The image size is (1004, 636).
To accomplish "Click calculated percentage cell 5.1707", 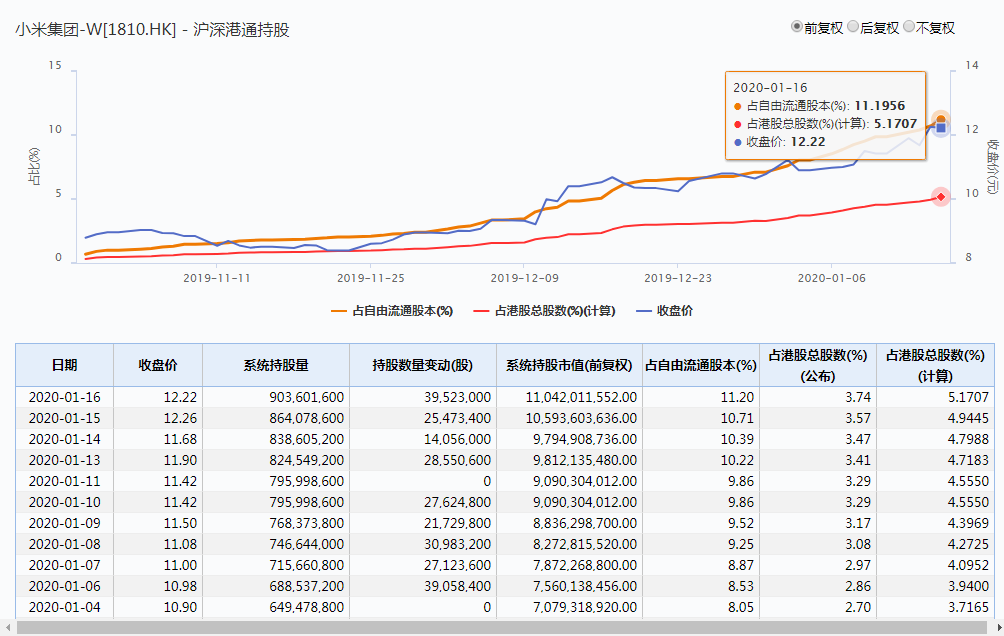I will point(969,397).
